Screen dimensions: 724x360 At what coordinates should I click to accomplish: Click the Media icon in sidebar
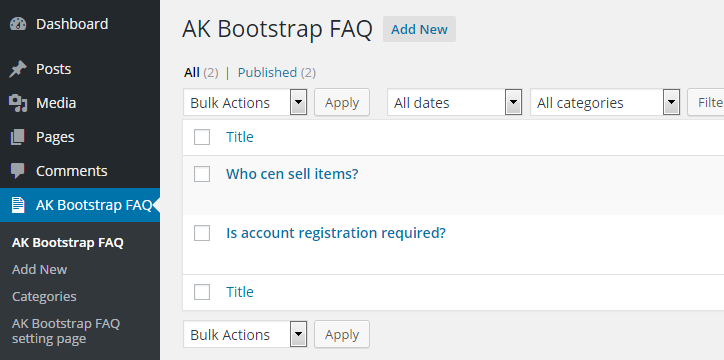tap(18, 103)
